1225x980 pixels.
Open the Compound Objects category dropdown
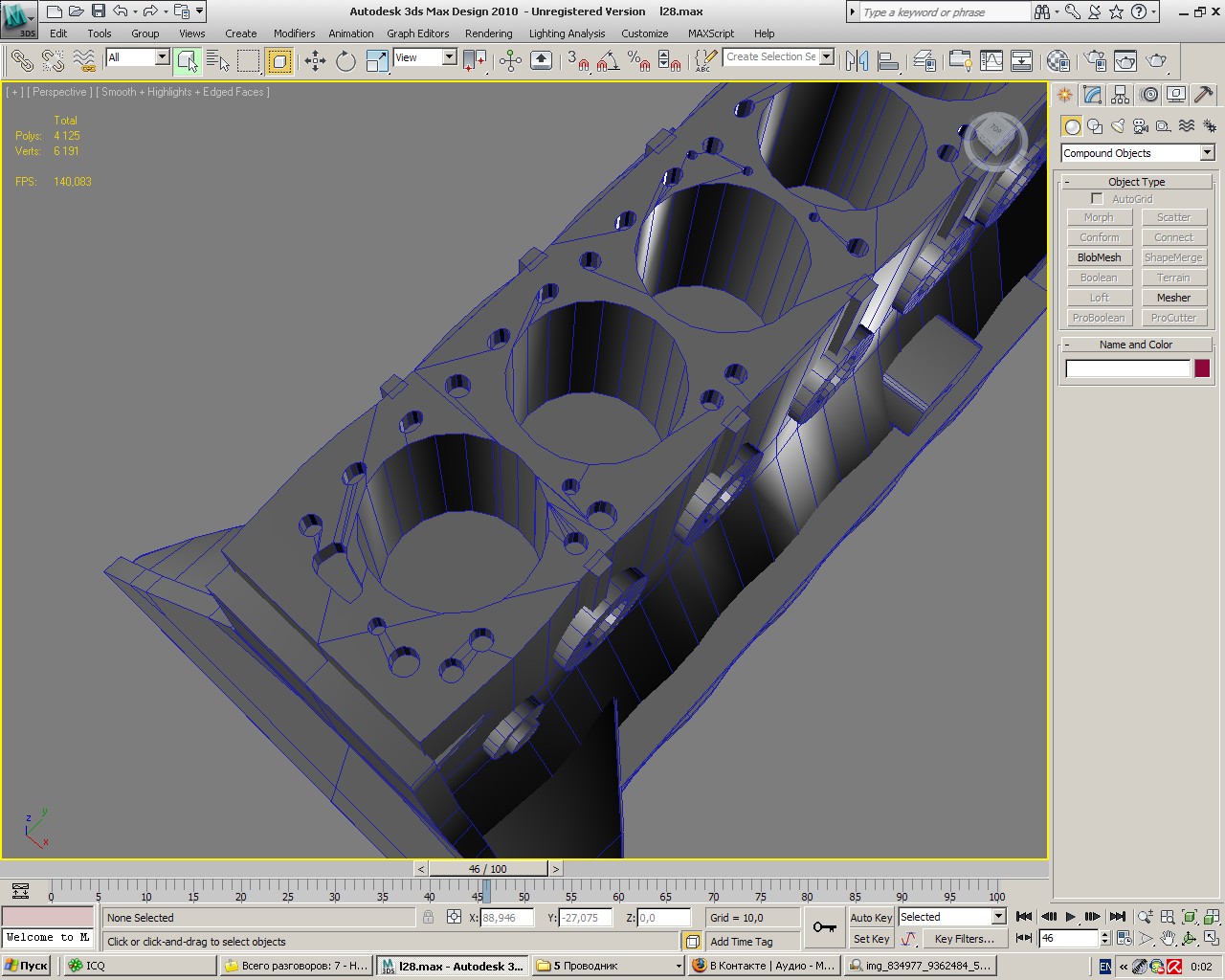coord(1207,153)
